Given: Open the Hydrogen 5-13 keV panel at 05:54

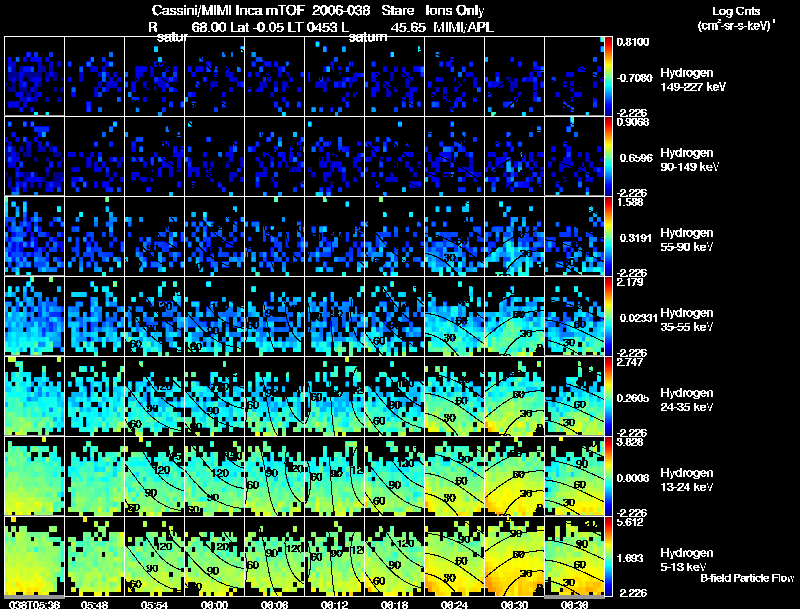Looking at the screenshot, I should pyautogui.click(x=154, y=556).
